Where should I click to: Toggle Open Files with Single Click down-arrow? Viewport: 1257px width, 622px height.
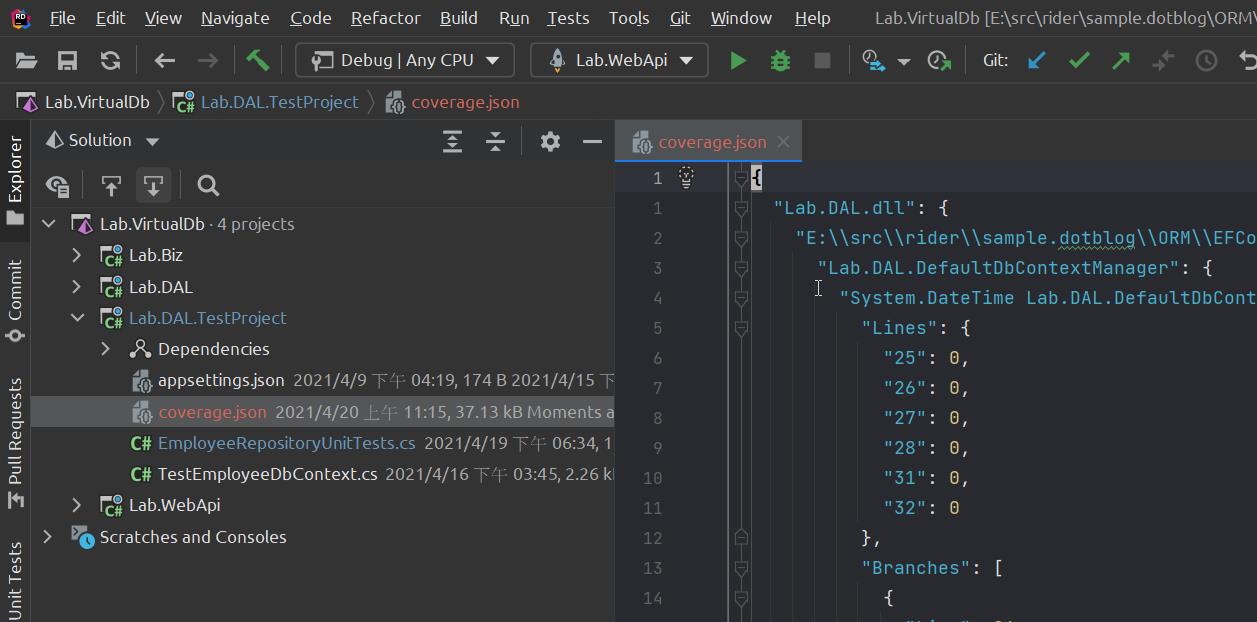point(153,185)
